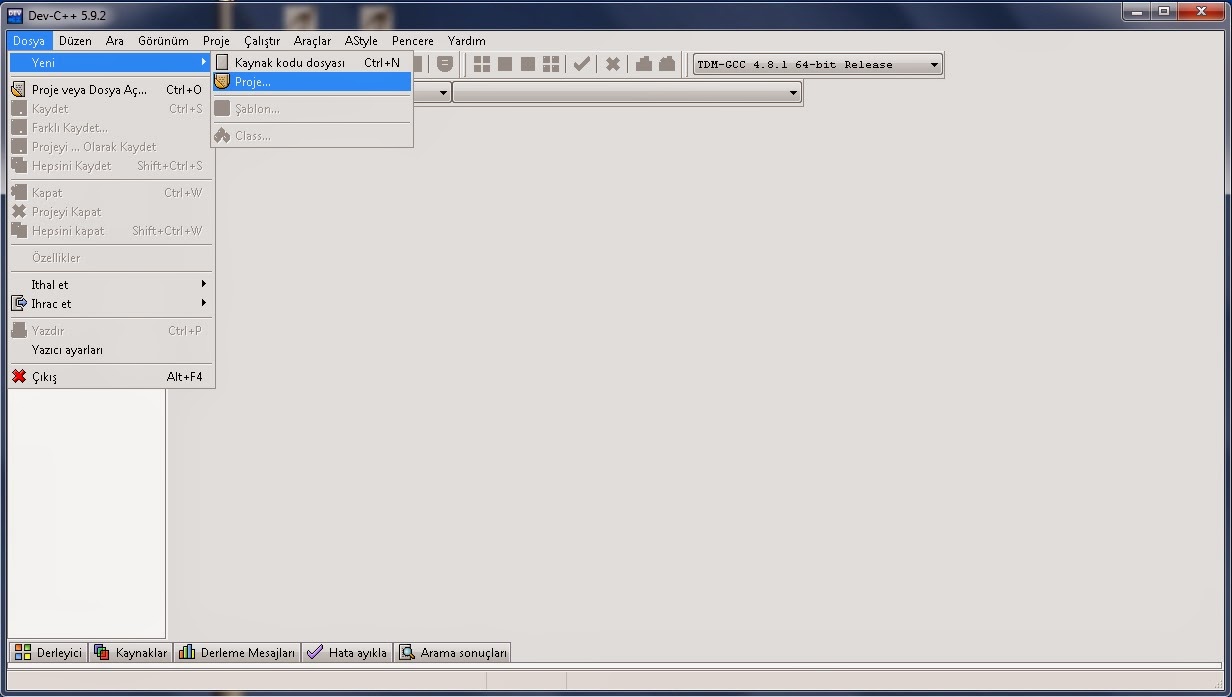The height and width of the screenshot is (697, 1232).
Task: Click the Rebuild All four-squares icon
Action: pos(551,64)
